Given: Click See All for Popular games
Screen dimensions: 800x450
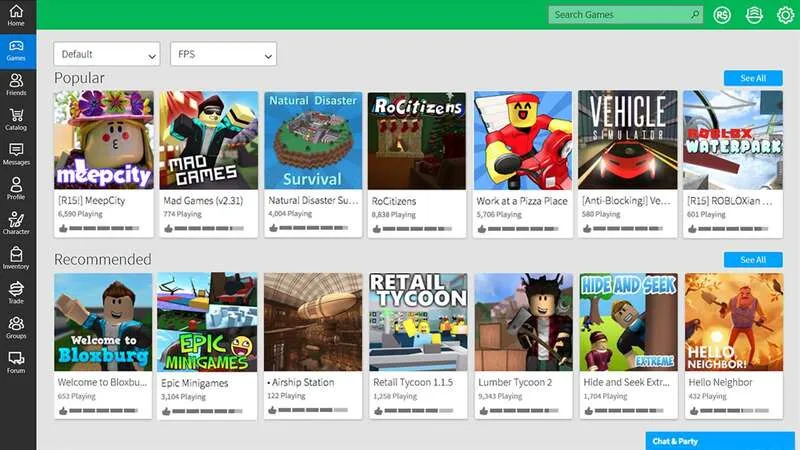Looking at the screenshot, I should (x=753, y=78).
